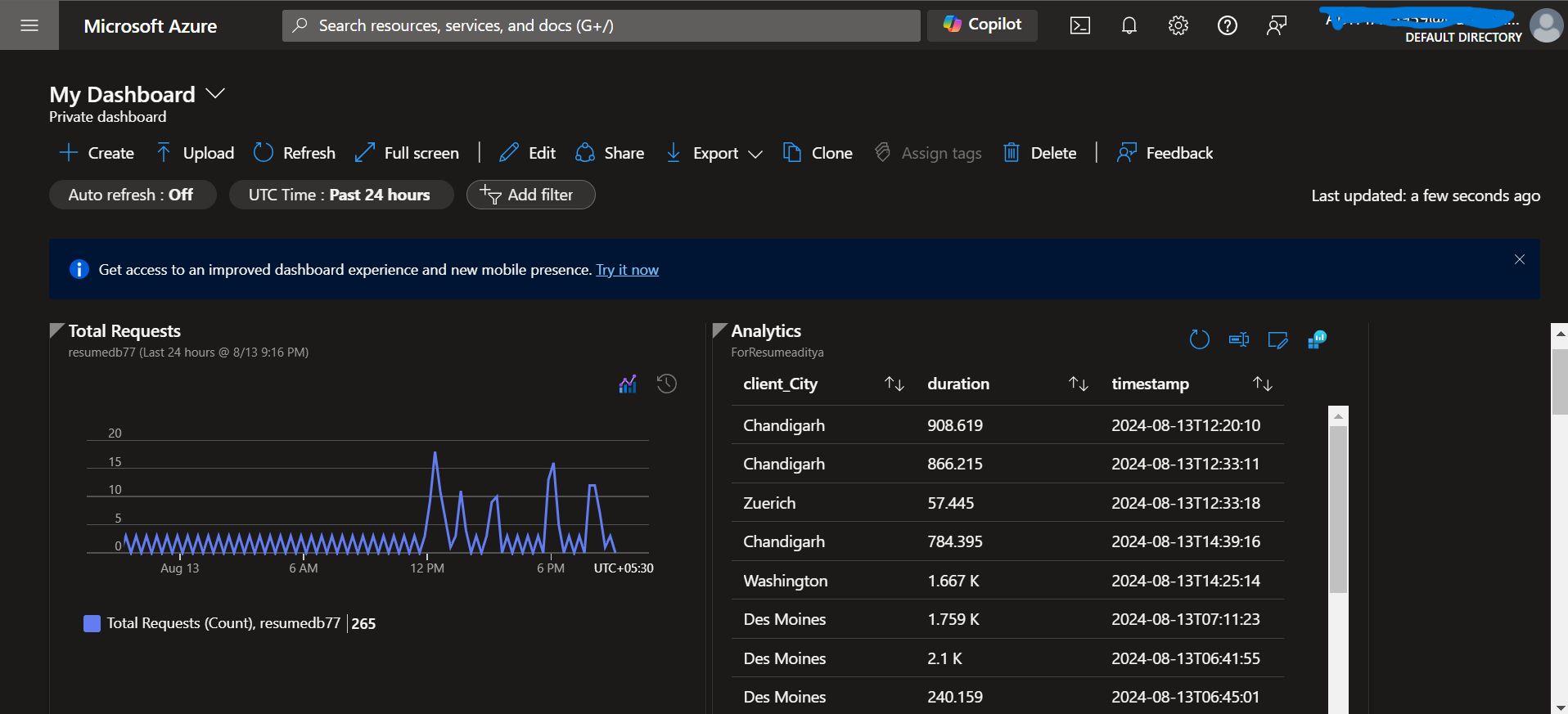Add a filter to dashboard
The width and height of the screenshot is (1568, 714).
point(530,195)
